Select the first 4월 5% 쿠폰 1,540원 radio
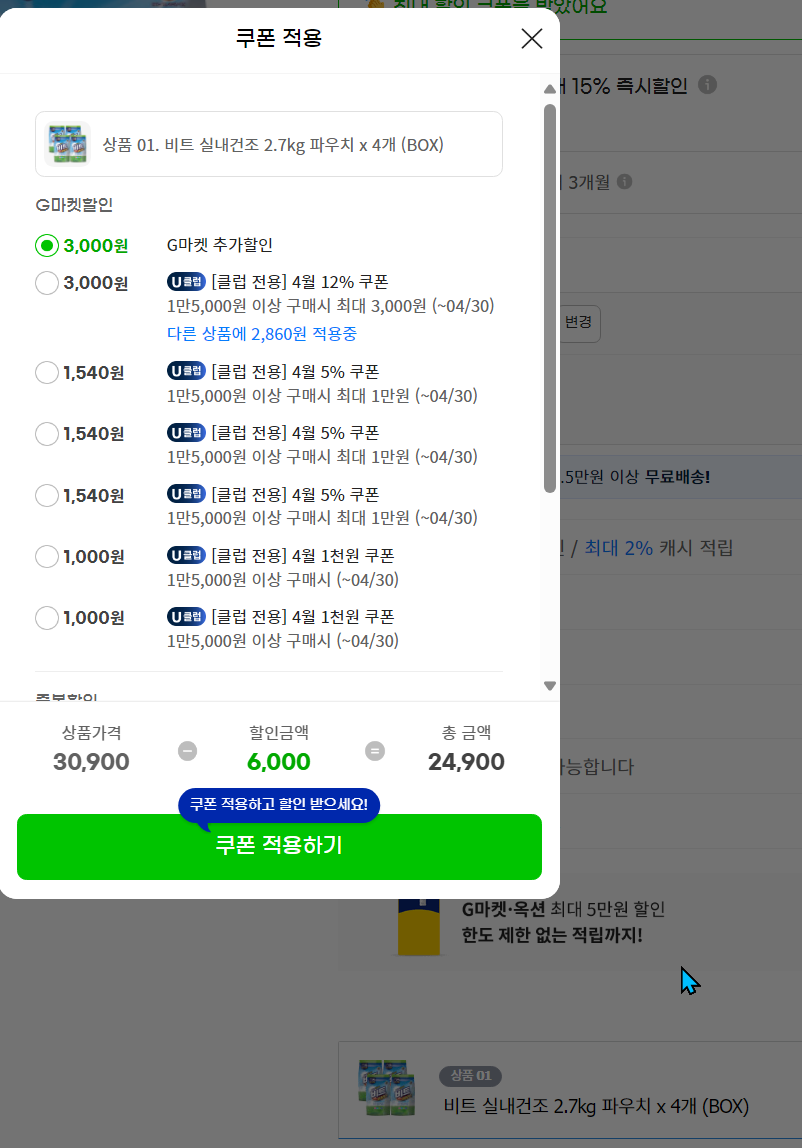802x1148 pixels. click(47, 373)
